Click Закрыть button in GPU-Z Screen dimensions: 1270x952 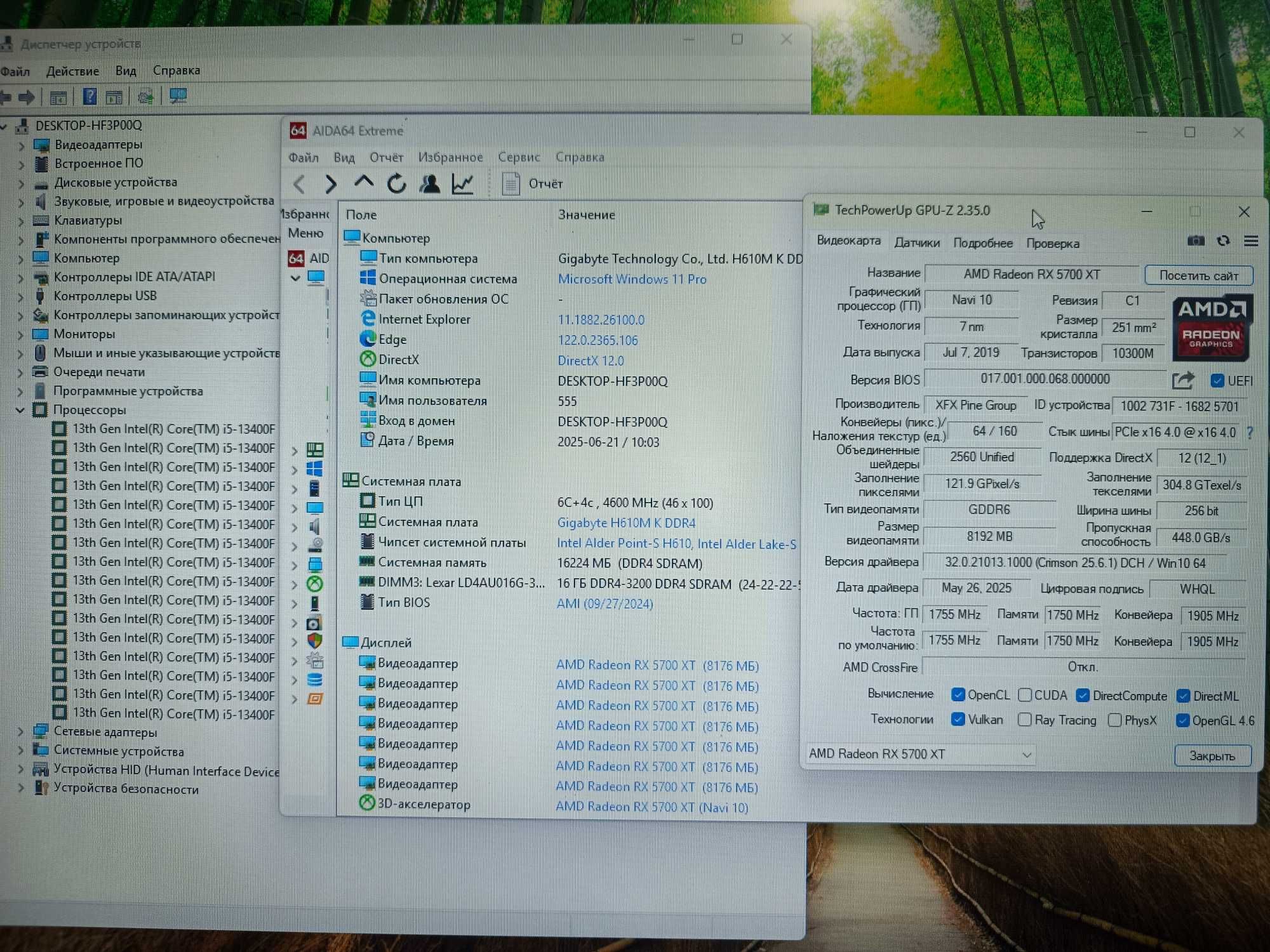coord(1212,756)
